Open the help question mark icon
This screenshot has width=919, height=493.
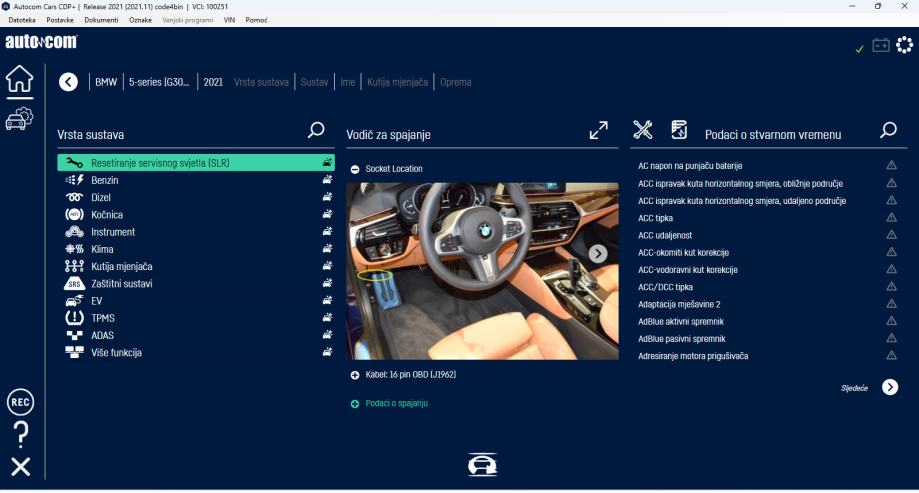(20, 434)
